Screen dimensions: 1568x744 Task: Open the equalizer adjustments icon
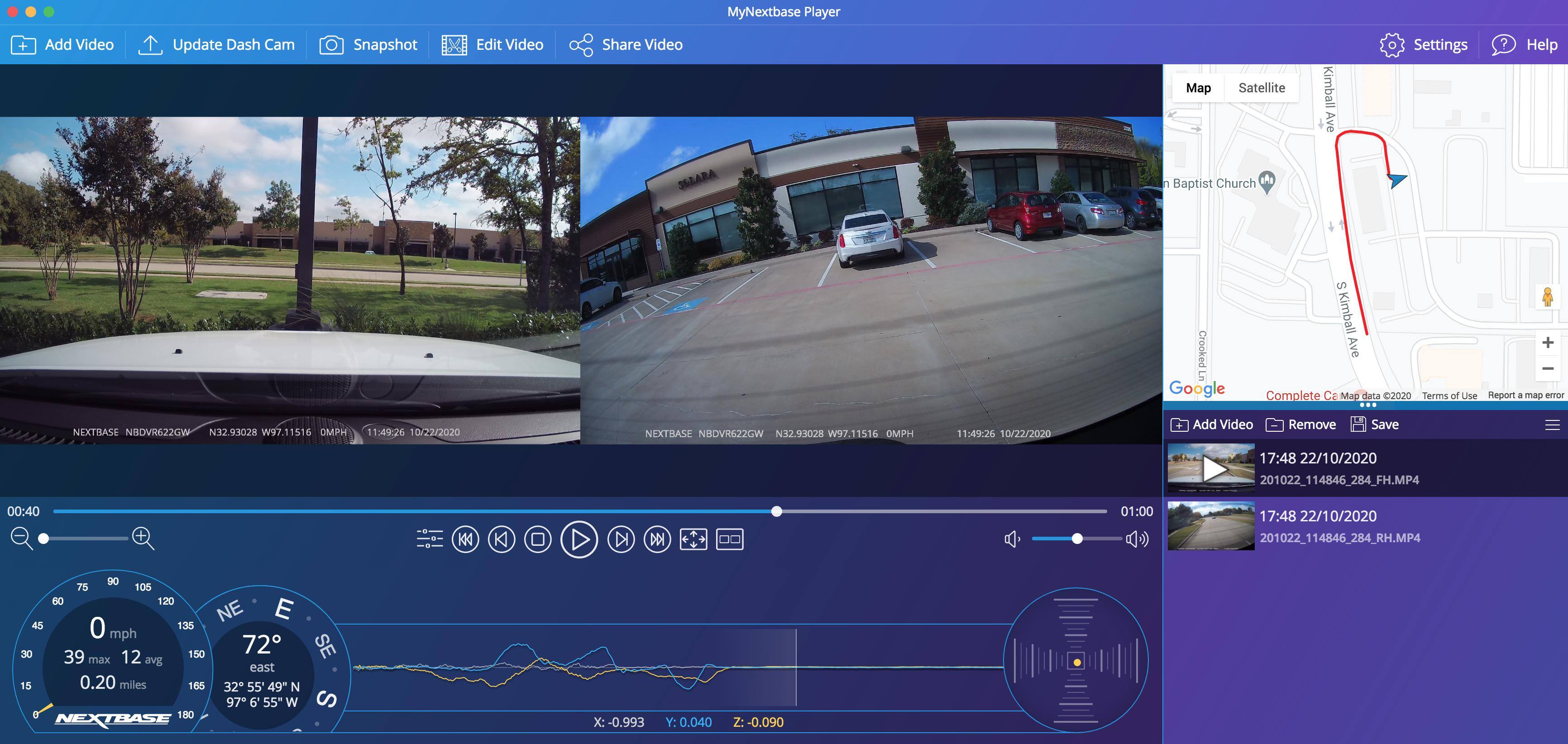pyautogui.click(x=430, y=539)
